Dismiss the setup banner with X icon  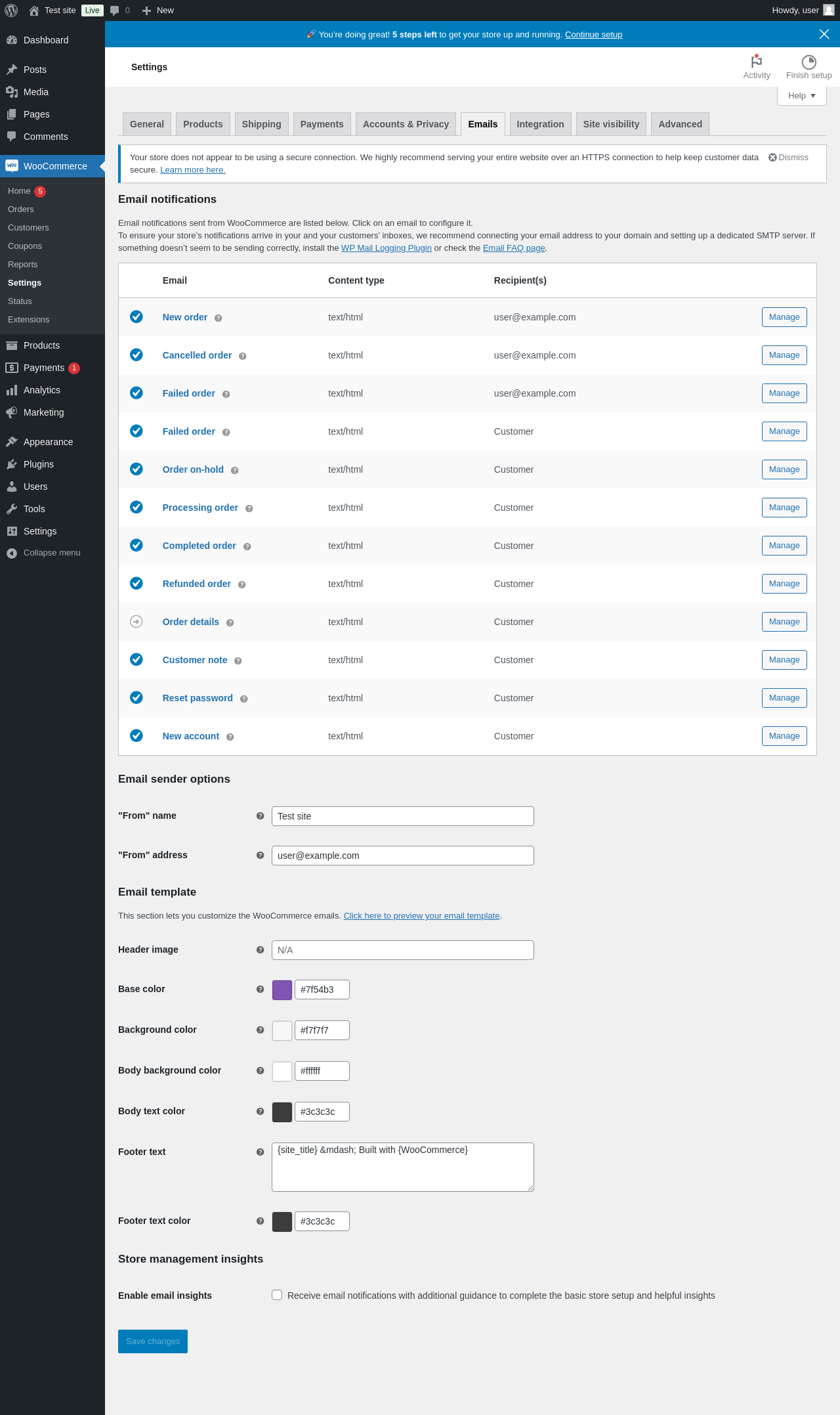[x=824, y=34]
